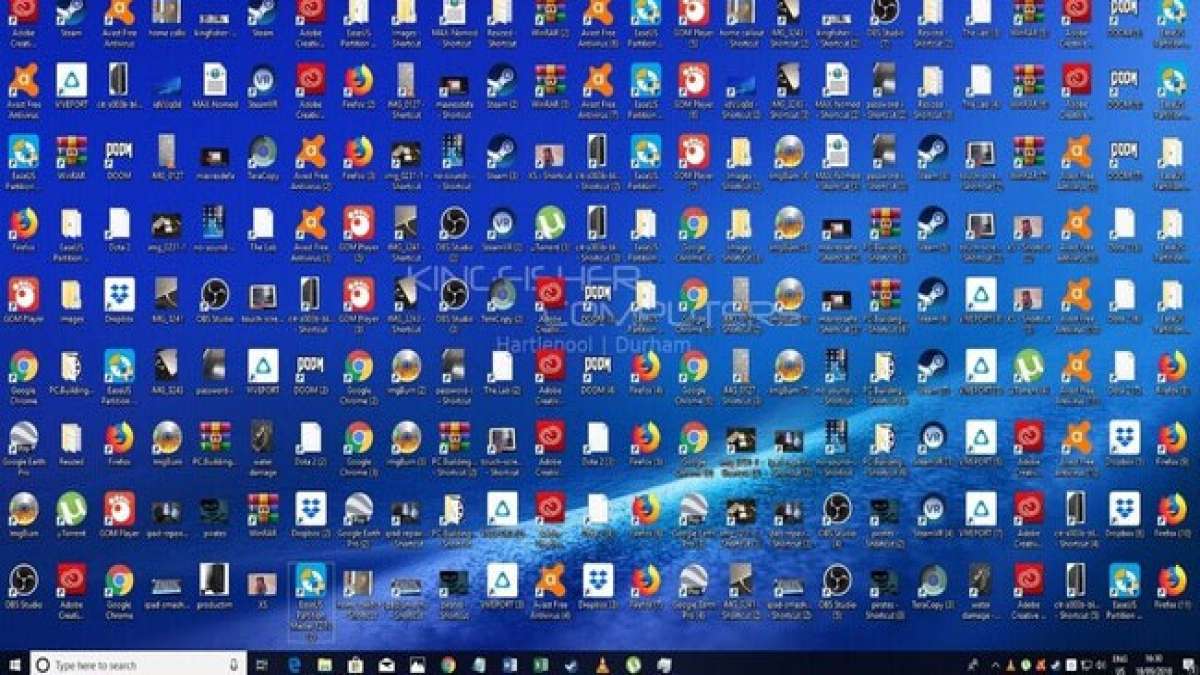This screenshot has height=675, width=1200.
Task: Launch Microsoft Edge from the taskbar
Action: tap(295, 664)
